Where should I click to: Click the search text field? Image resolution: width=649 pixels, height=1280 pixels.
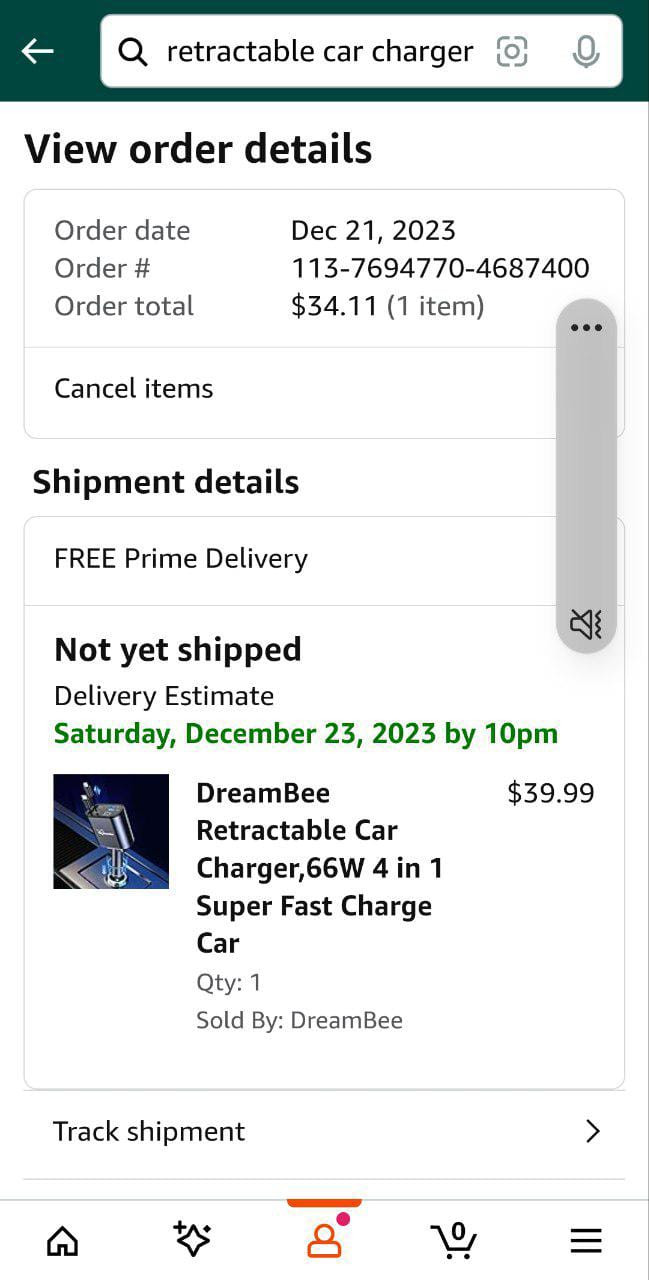320,51
